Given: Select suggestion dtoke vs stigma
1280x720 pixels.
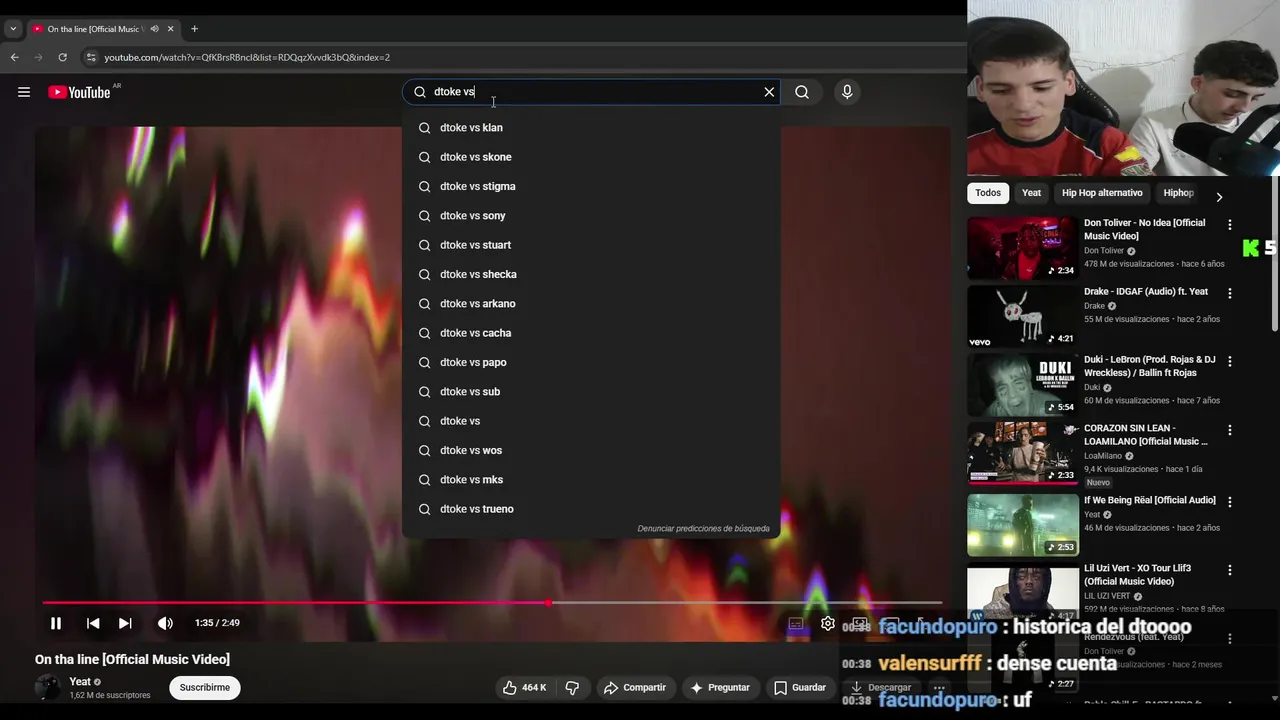Looking at the screenshot, I should (591, 186).
